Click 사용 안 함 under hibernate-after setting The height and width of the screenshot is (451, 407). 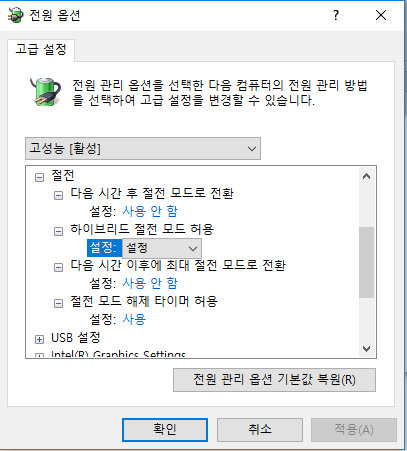(x=150, y=283)
